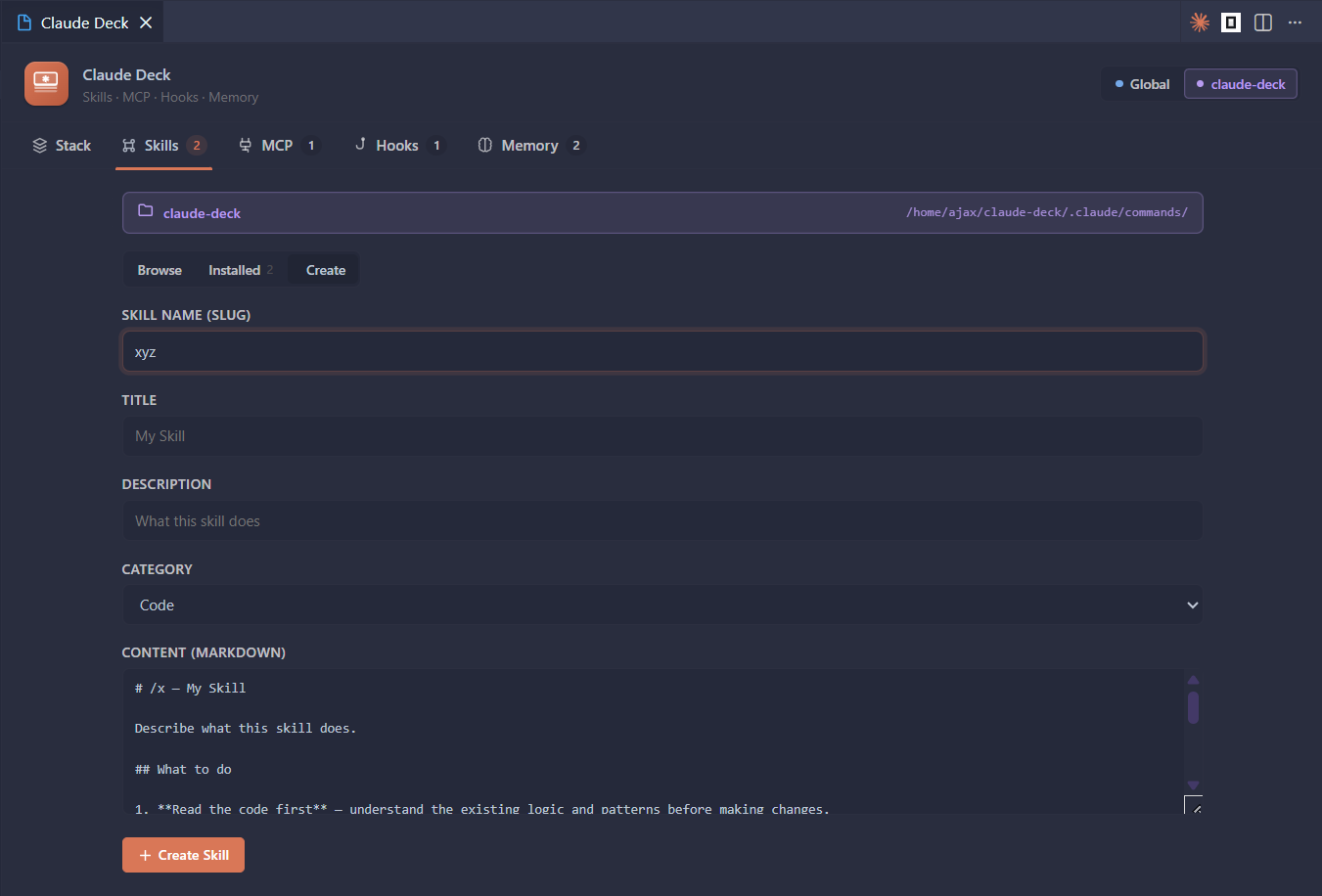Screen dimensions: 1322x896
Task: Click inside the Content markdown editor
Action: tap(653, 741)
